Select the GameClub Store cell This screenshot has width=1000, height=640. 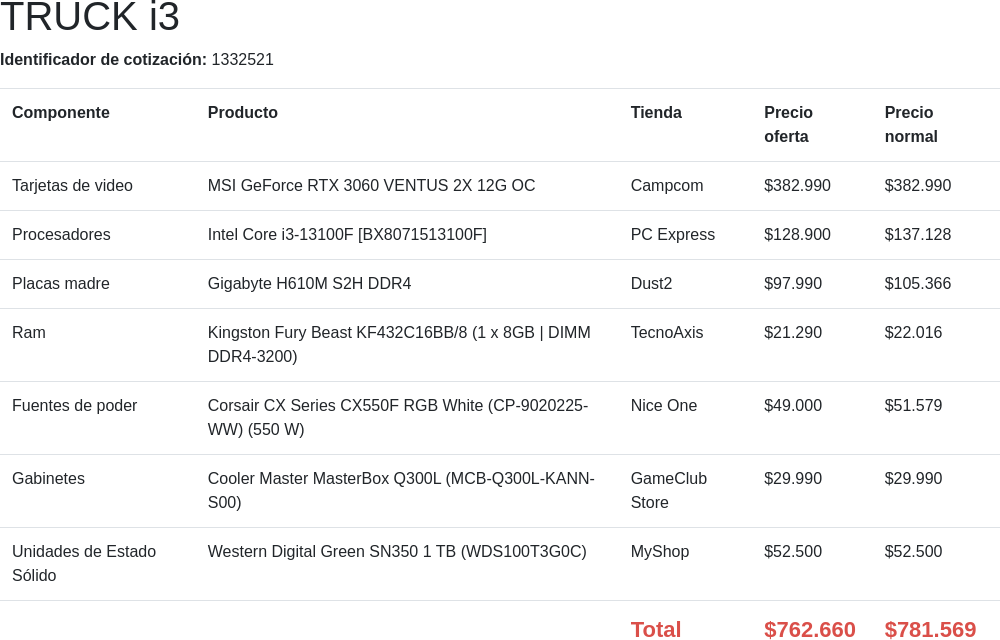(668, 490)
